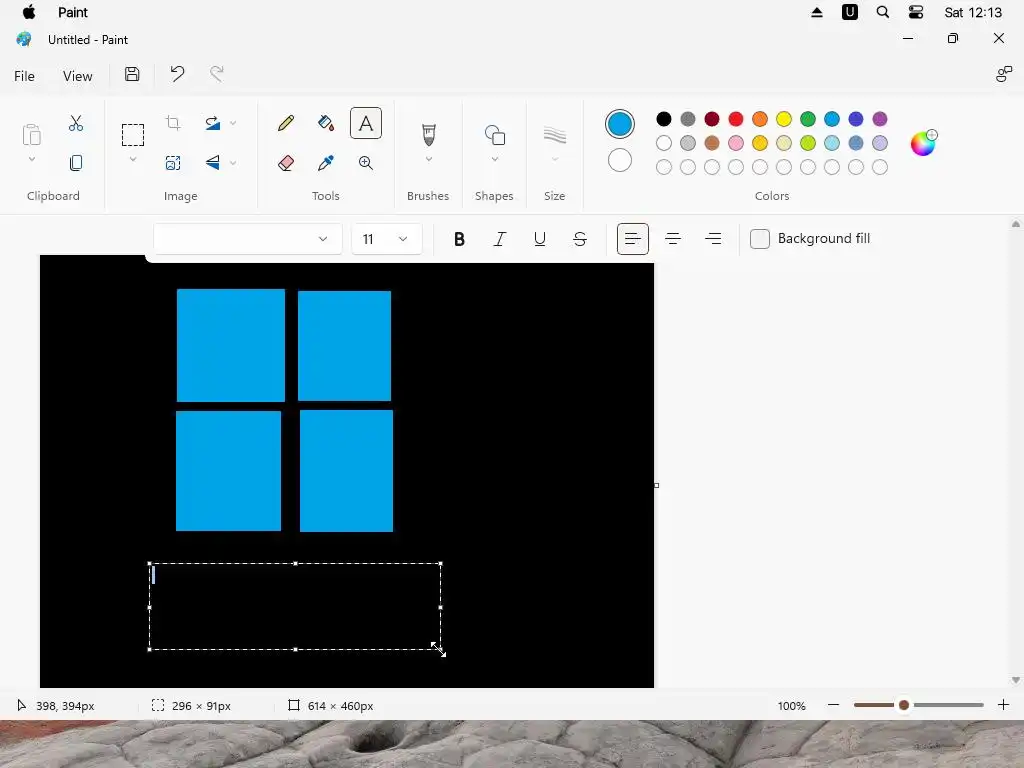Pick the purple color swatch
This screenshot has height=768, width=1024.
[x=880, y=119]
